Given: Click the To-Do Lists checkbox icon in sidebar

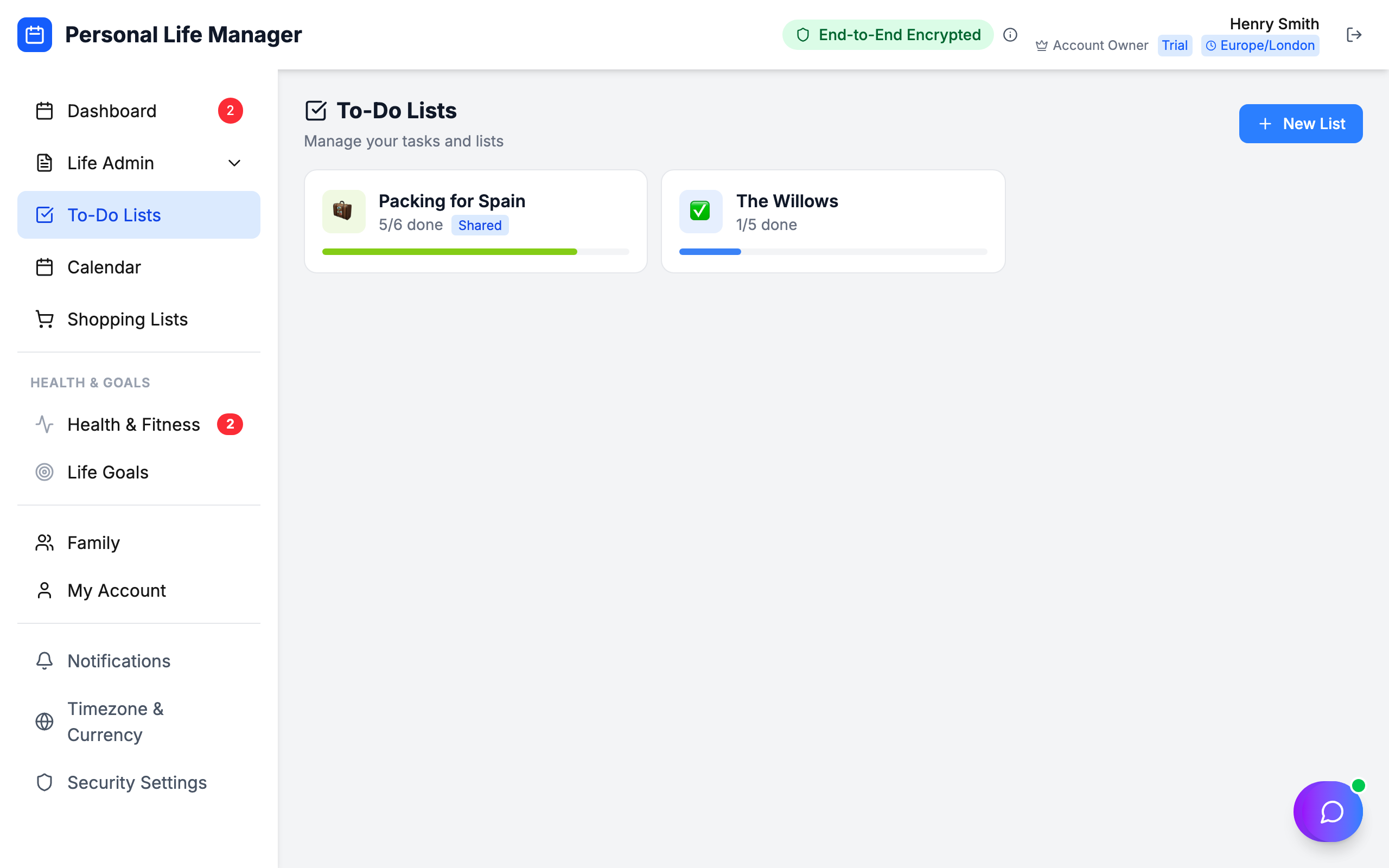Looking at the screenshot, I should pyautogui.click(x=44, y=214).
